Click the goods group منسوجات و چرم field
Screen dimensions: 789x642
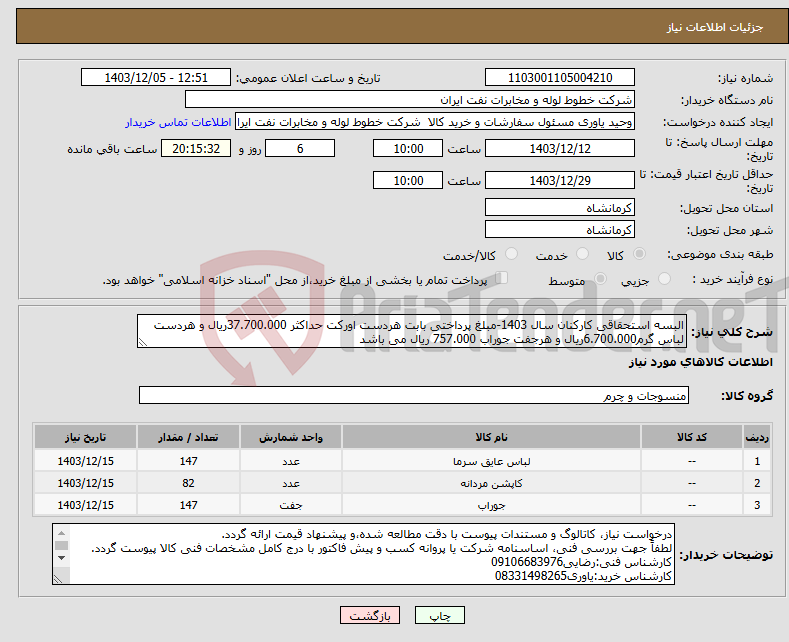pos(414,395)
